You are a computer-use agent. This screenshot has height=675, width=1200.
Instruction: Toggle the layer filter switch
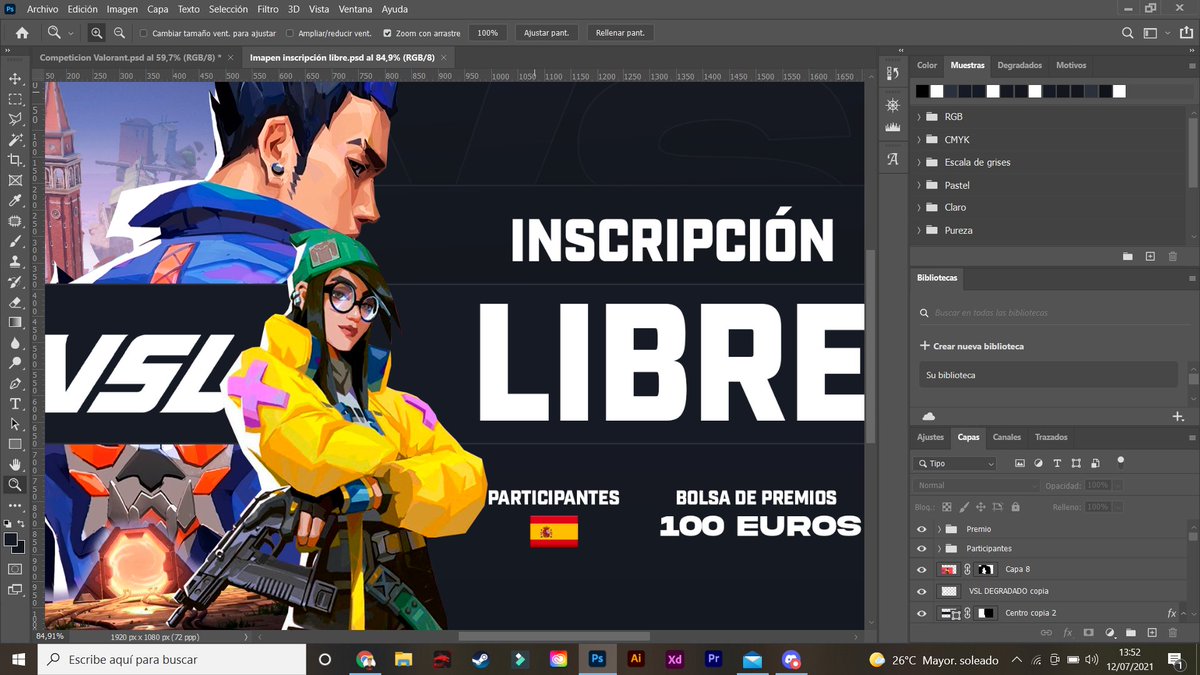click(x=1121, y=462)
